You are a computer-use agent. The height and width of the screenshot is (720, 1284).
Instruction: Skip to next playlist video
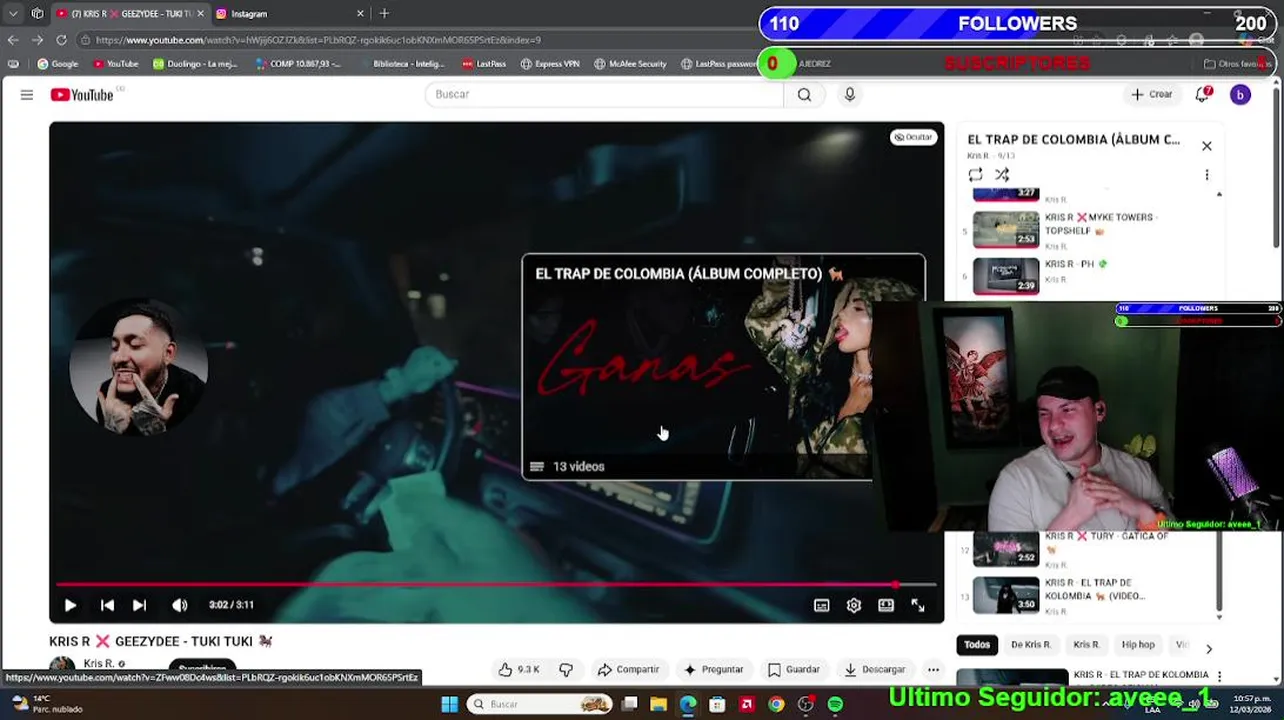(x=139, y=605)
